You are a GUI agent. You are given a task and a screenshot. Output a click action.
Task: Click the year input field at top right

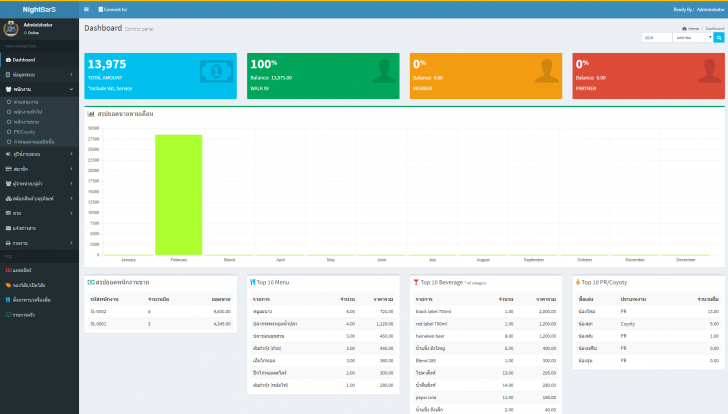[x=656, y=38]
